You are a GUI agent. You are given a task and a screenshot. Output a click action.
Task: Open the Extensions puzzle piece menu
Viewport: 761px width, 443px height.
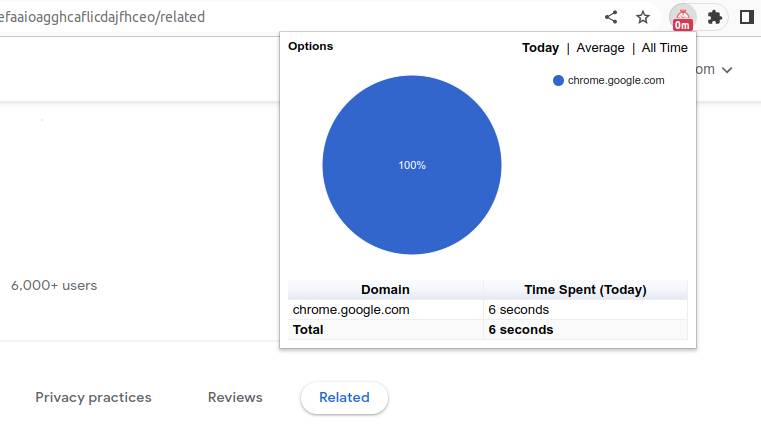coord(714,17)
